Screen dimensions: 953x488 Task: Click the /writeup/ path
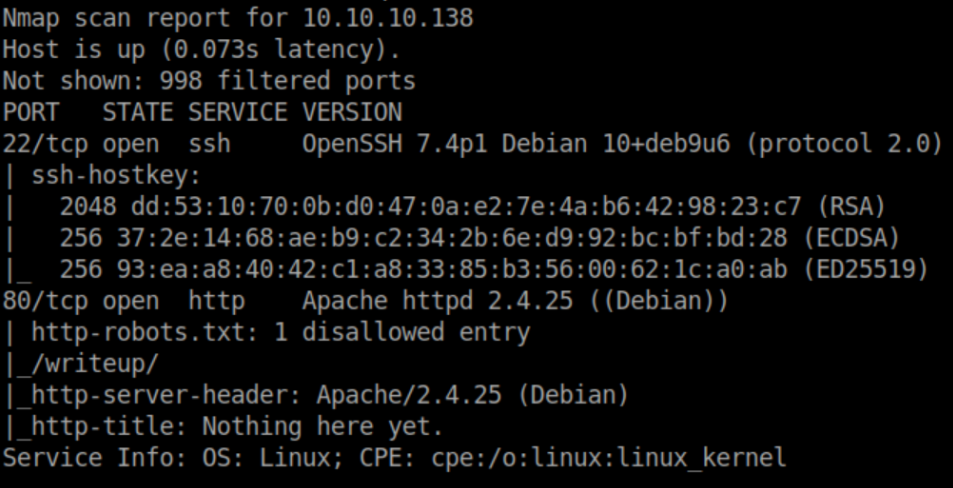[x=94, y=363]
